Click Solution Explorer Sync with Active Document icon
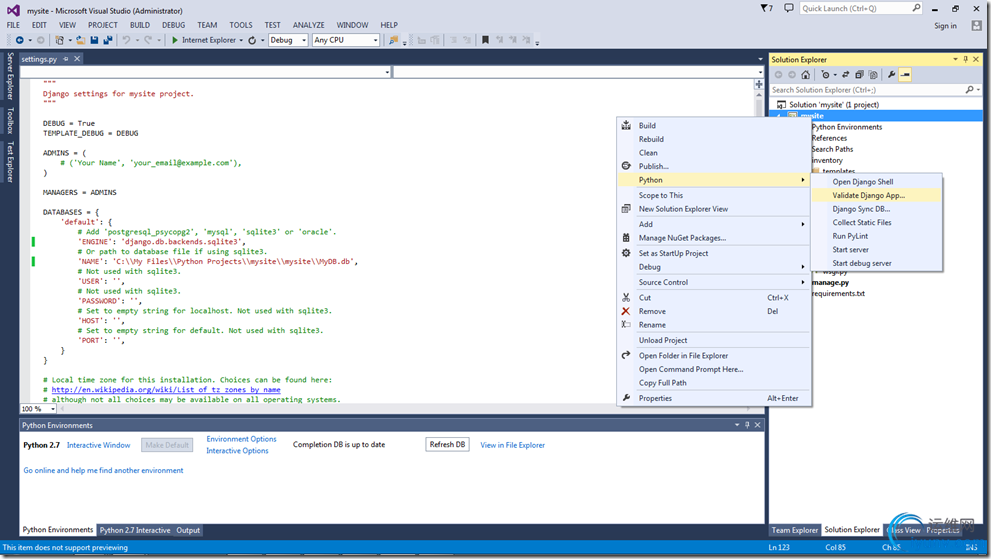 846,75
